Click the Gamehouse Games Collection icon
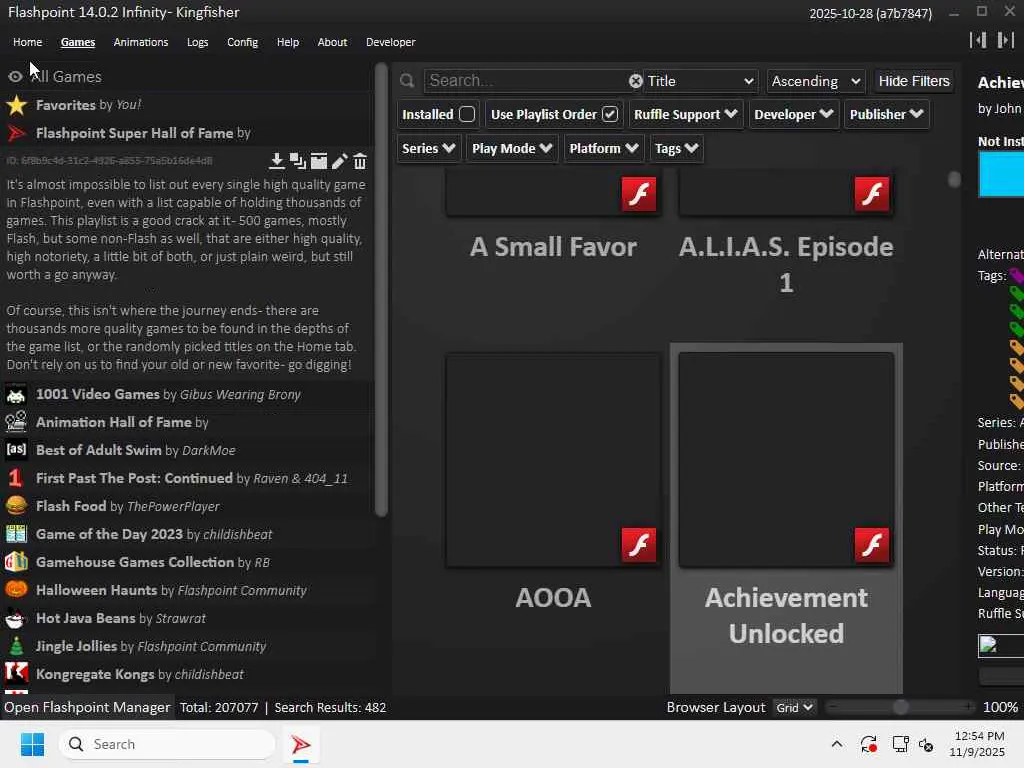The width and height of the screenshot is (1024, 768). click(16, 562)
